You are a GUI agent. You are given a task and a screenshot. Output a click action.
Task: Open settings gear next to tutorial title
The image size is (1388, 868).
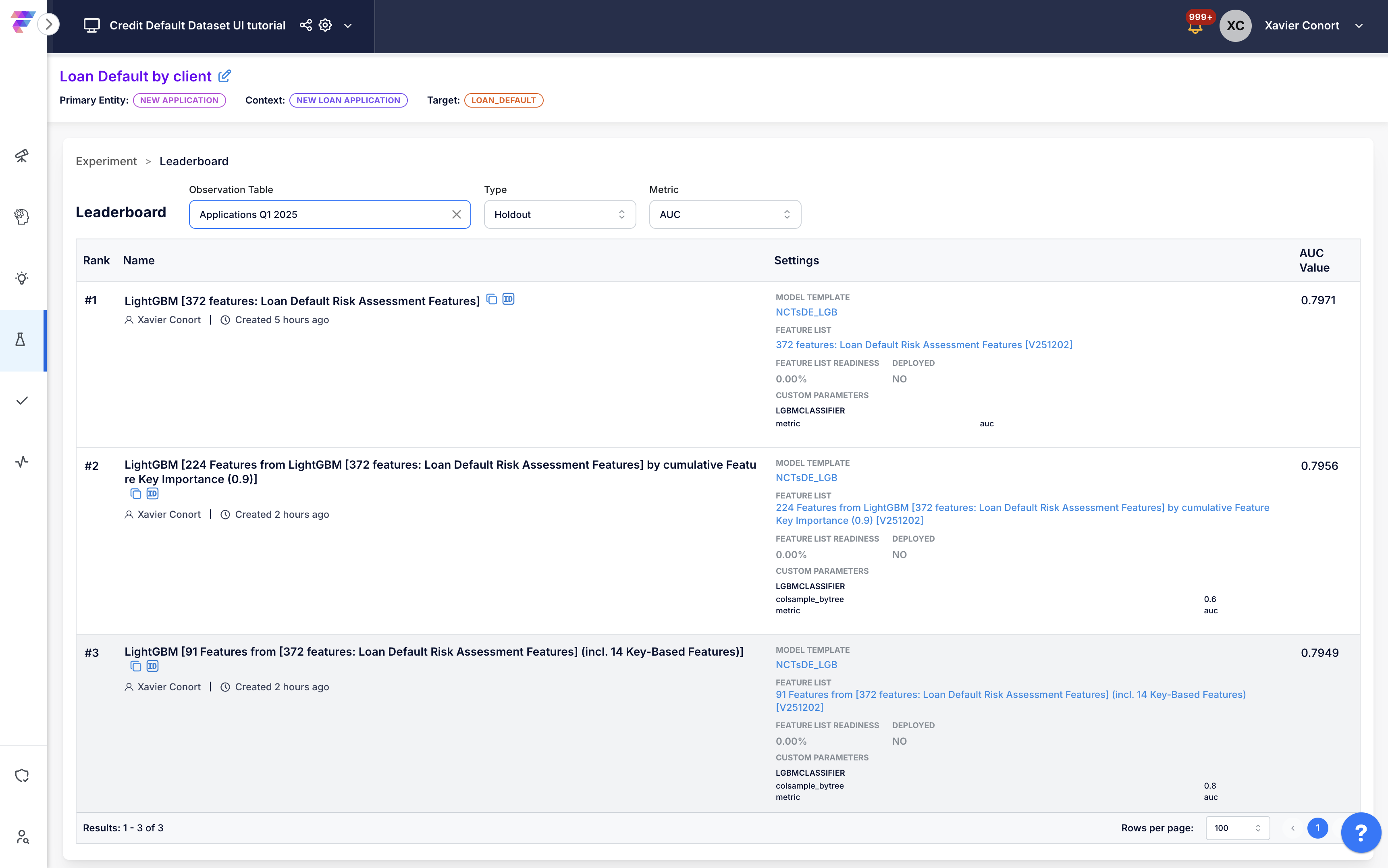click(x=326, y=25)
